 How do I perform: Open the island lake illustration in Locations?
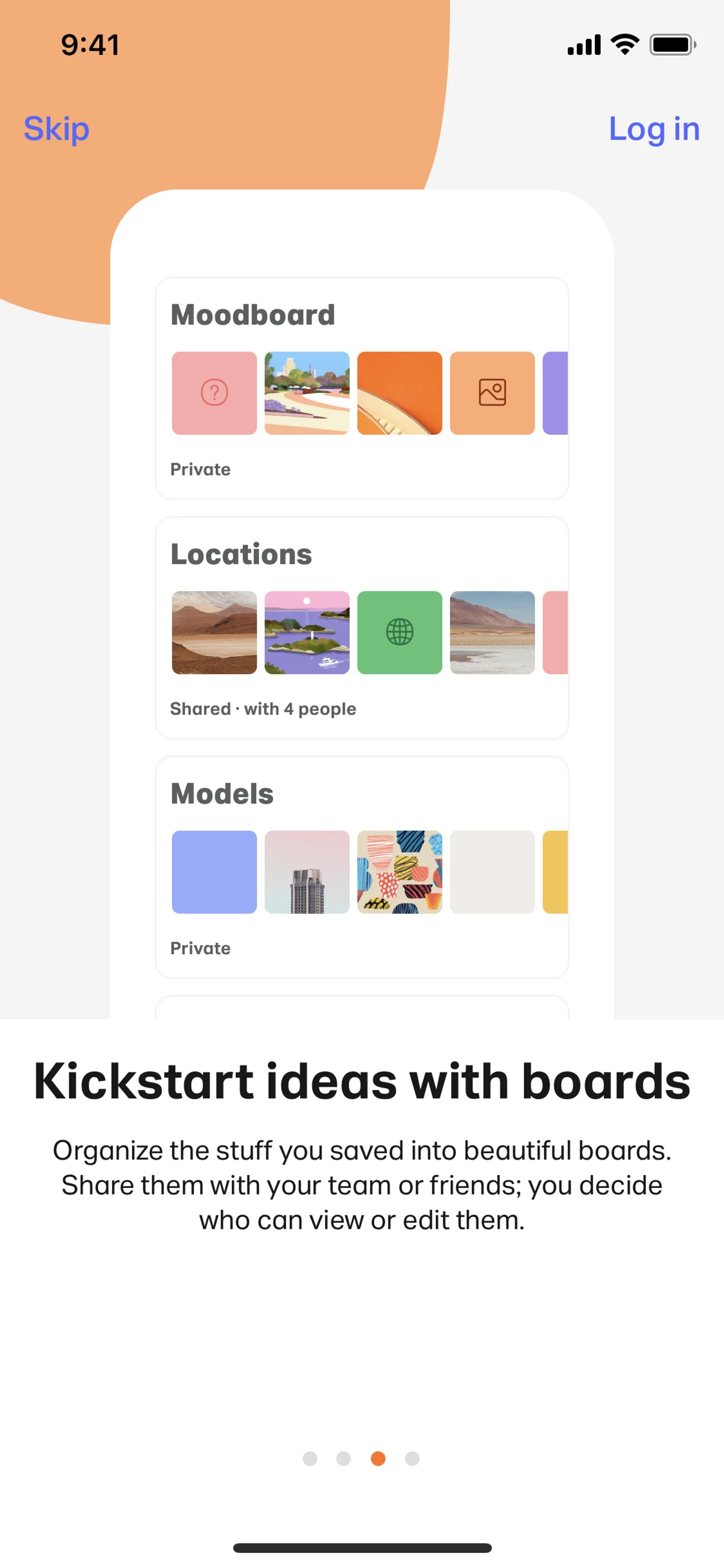[x=307, y=633]
